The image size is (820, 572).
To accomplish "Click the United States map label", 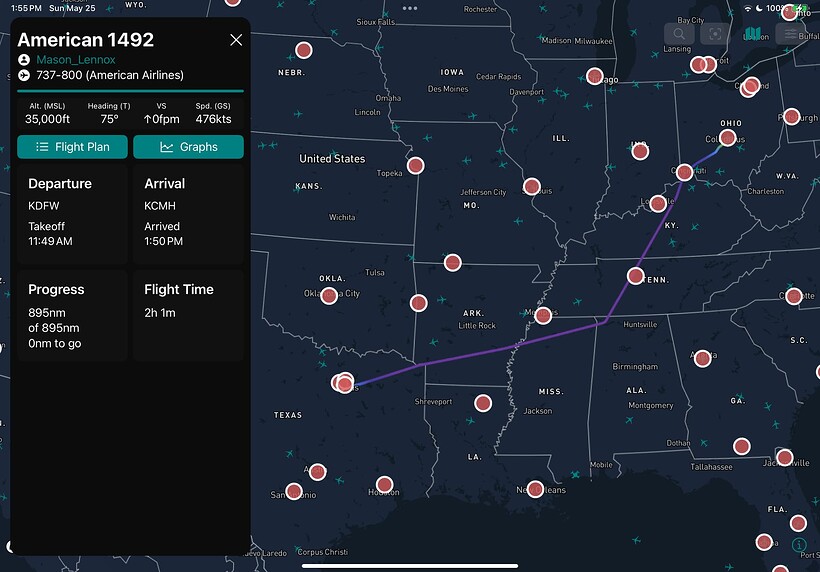I will (x=332, y=159).
